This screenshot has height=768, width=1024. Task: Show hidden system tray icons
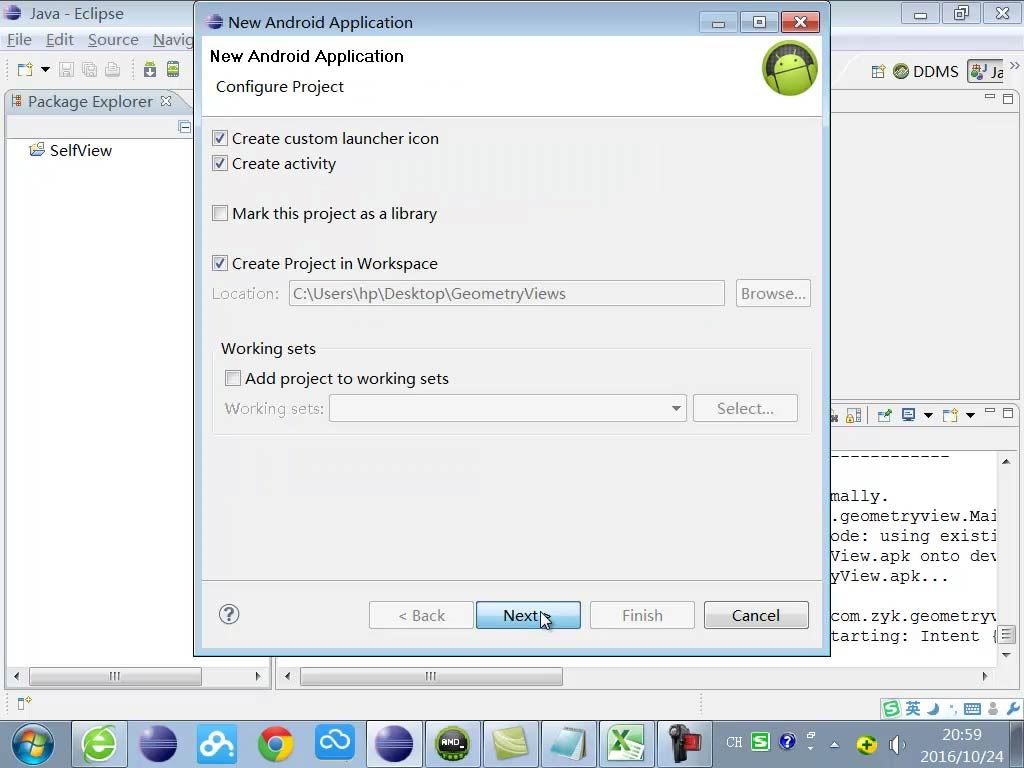coord(835,744)
